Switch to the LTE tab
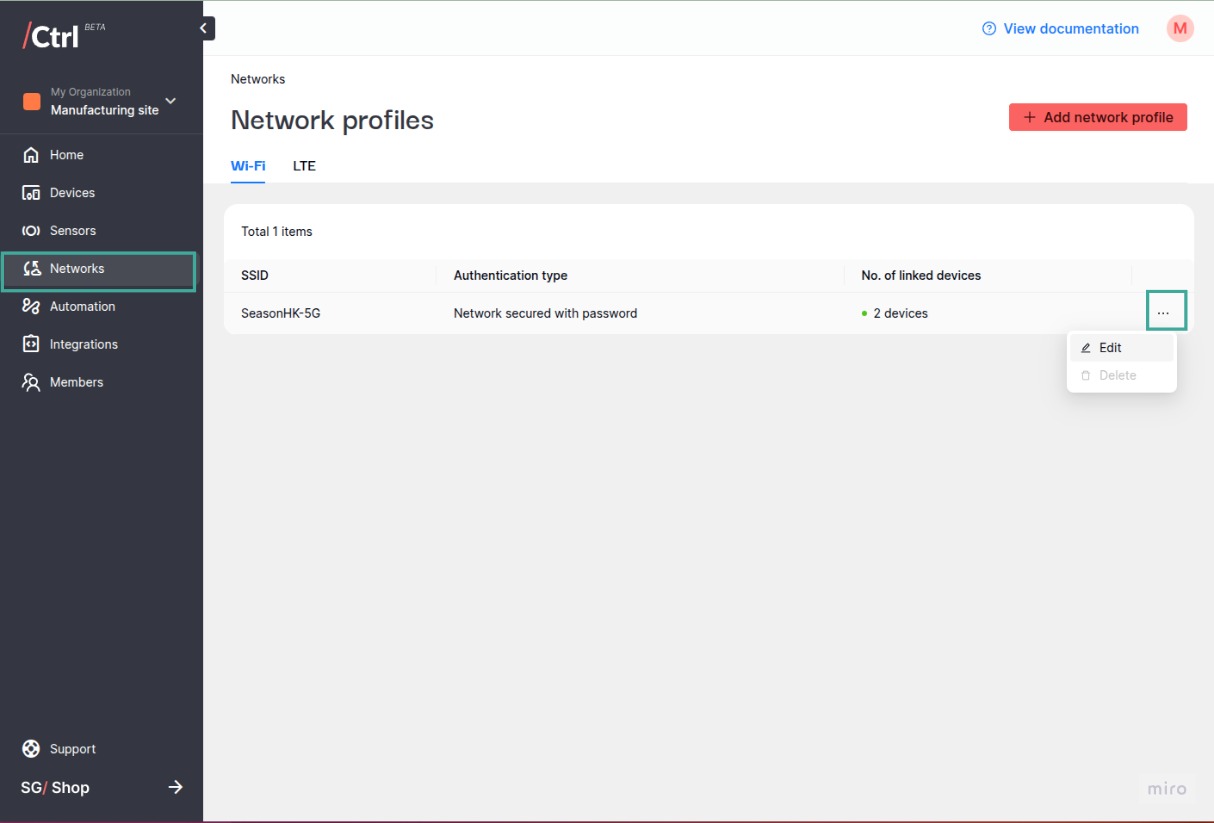 click(304, 166)
